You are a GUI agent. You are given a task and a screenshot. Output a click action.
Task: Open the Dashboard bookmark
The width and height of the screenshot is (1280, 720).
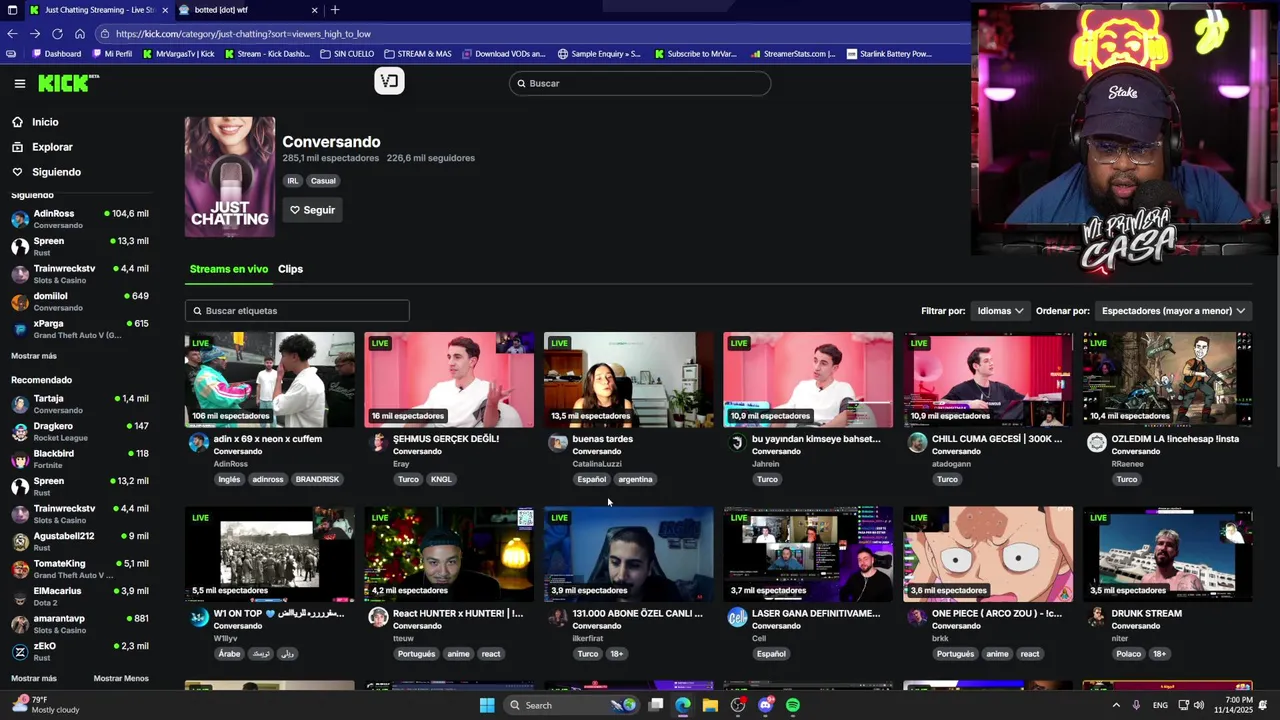[x=56, y=54]
